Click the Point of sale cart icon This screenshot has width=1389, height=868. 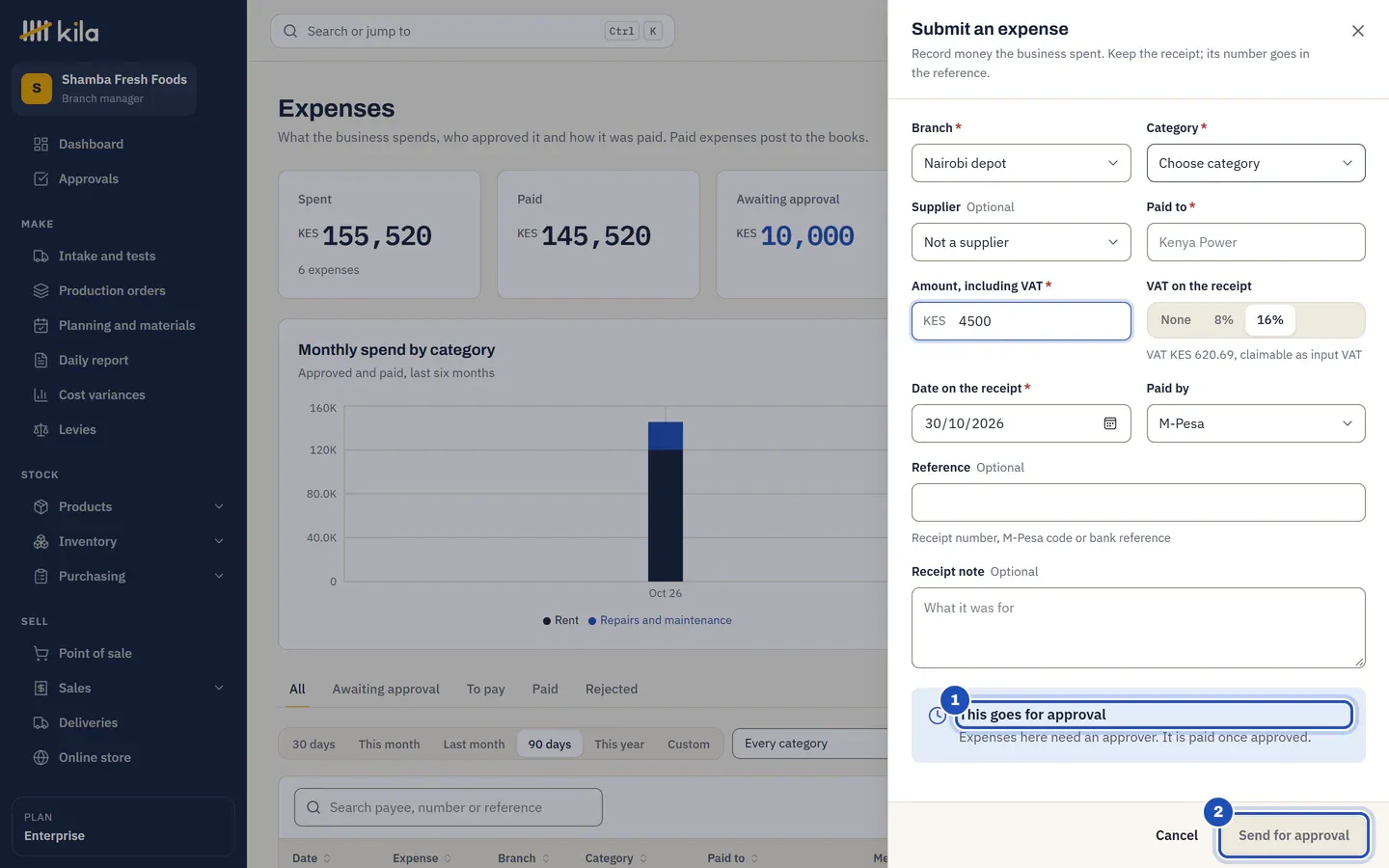(x=41, y=653)
